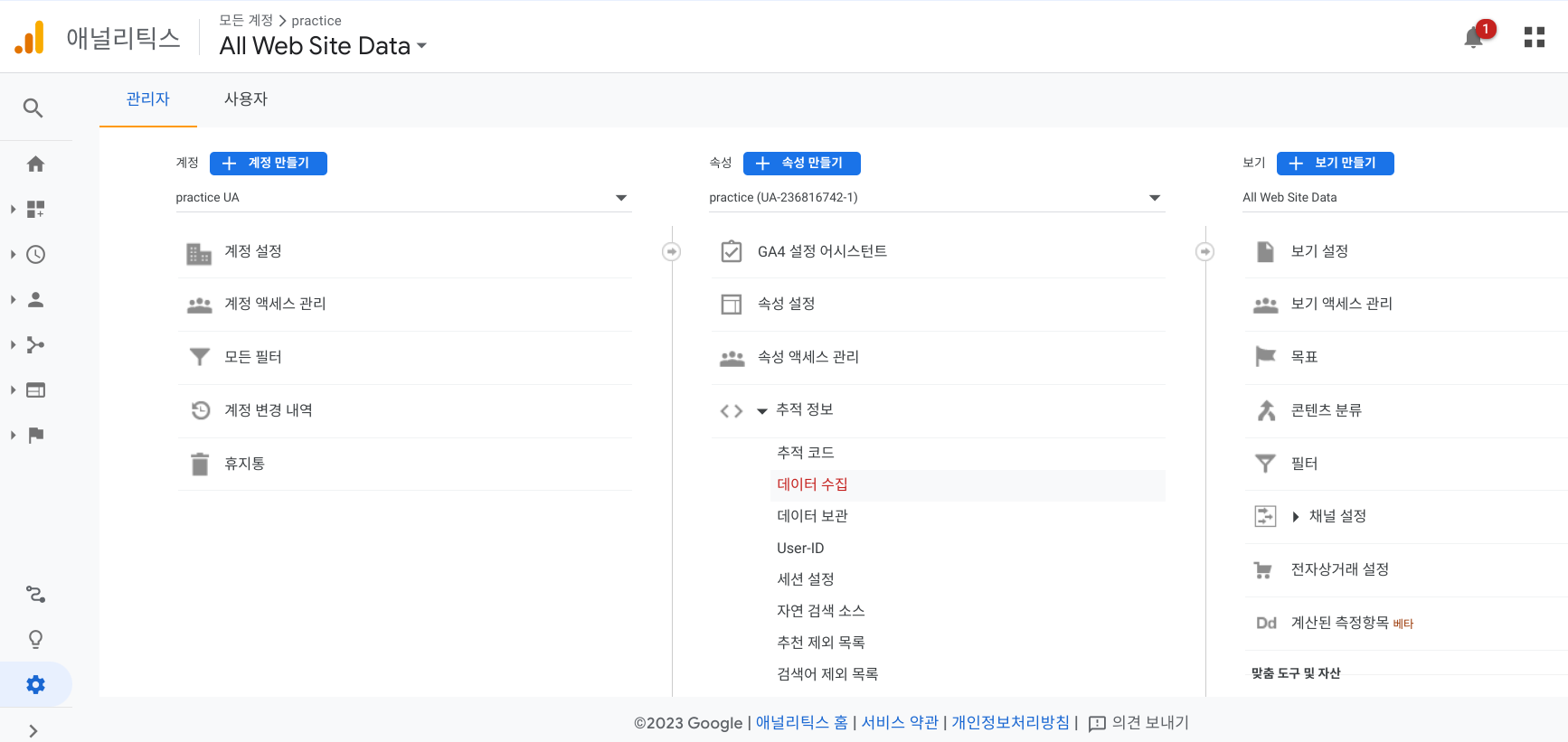The image size is (1568, 742).
Task: Go to Home via the house icon
Action: click(35, 164)
